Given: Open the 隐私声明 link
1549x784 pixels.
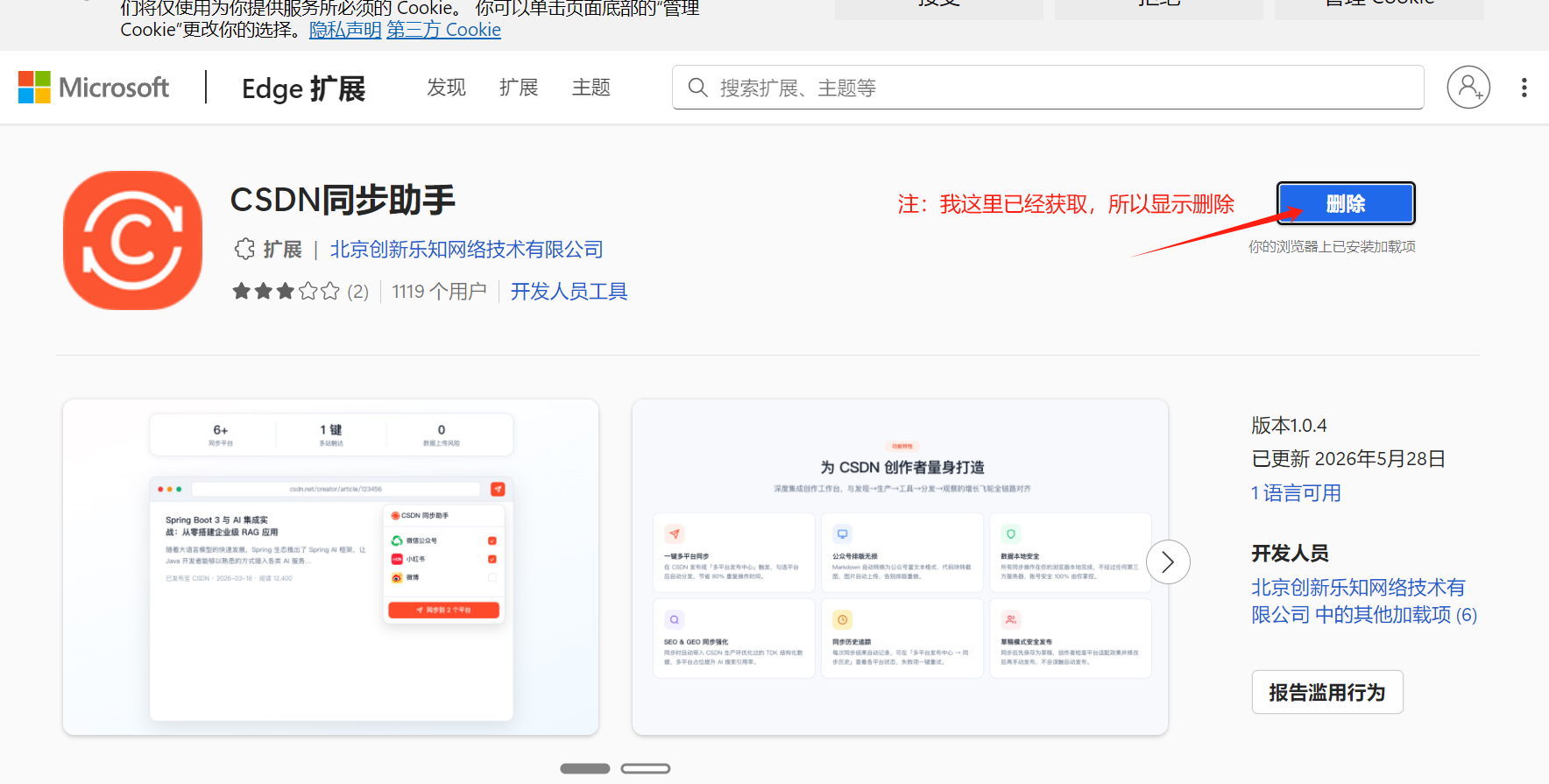Looking at the screenshot, I should coord(345,30).
